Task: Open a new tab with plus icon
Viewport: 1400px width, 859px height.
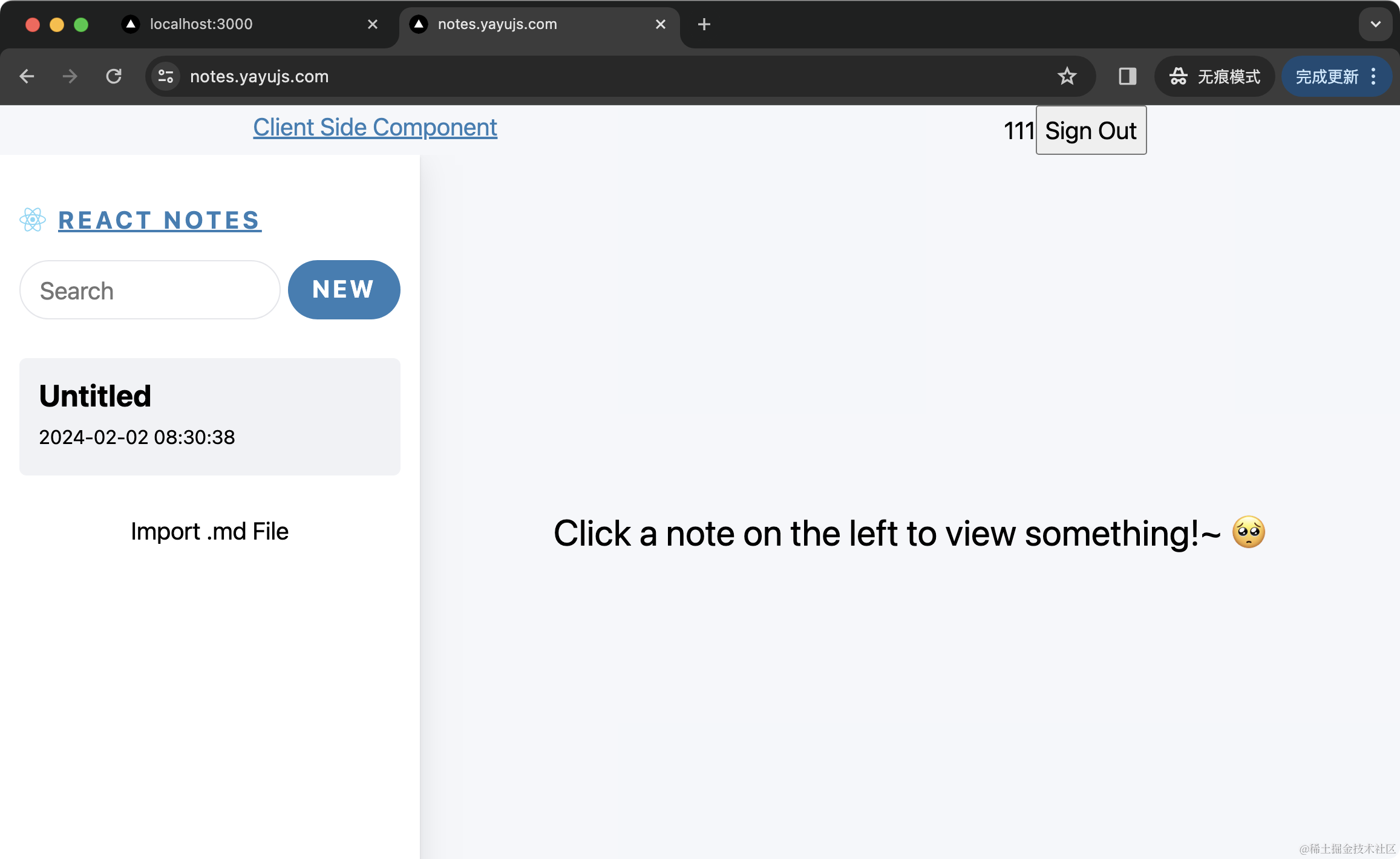Action: tap(704, 24)
